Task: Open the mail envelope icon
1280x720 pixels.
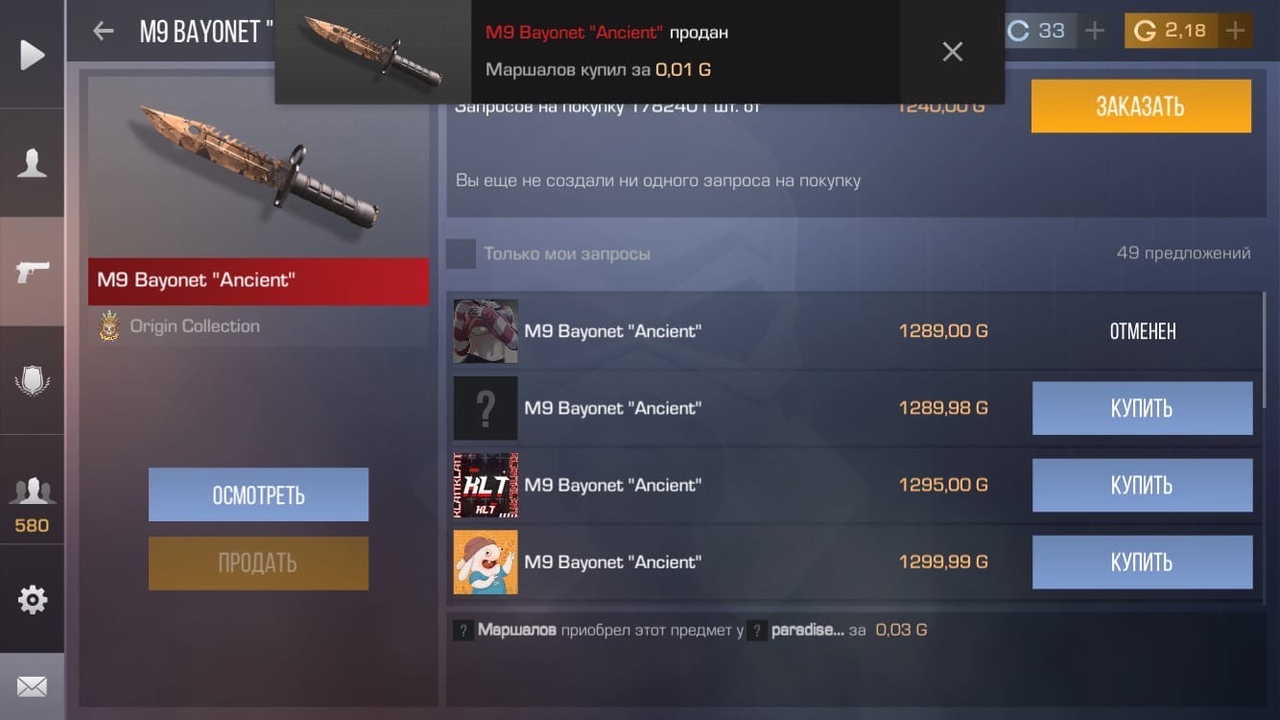Action: coord(32,687)
